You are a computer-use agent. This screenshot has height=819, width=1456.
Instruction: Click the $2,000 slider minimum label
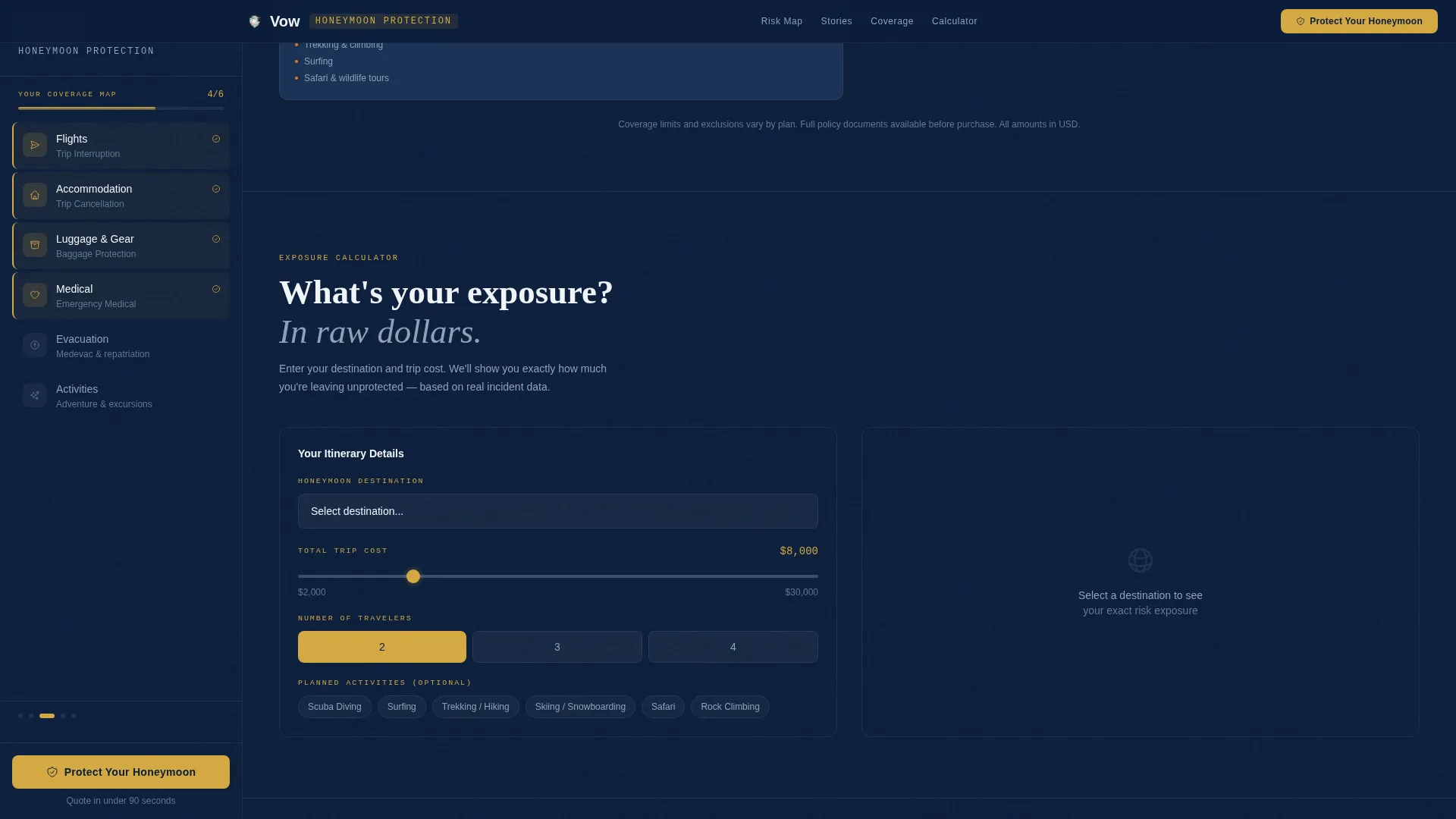tap(312, 592)
